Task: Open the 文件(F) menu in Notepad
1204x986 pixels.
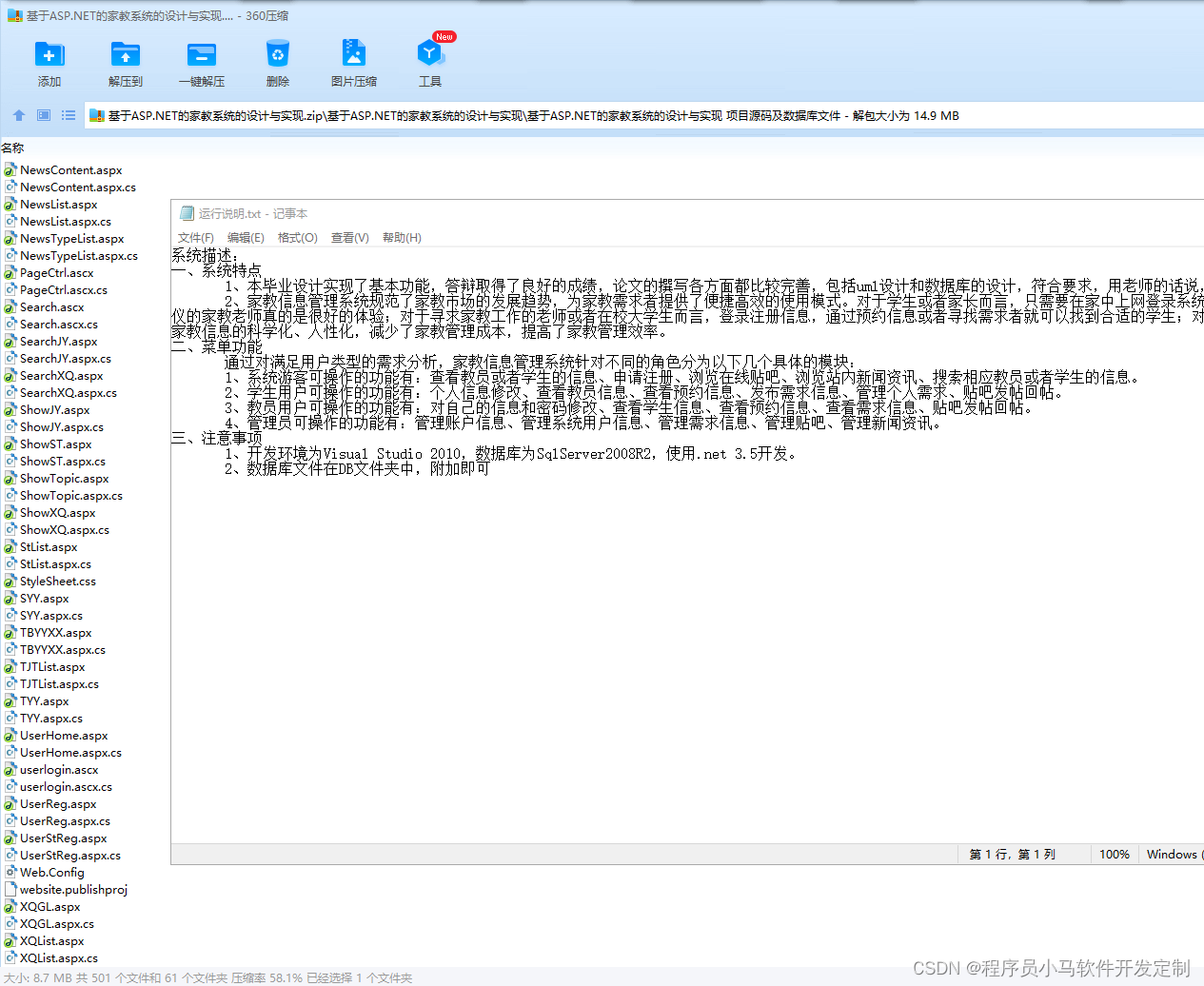Action: pos(195,237)
